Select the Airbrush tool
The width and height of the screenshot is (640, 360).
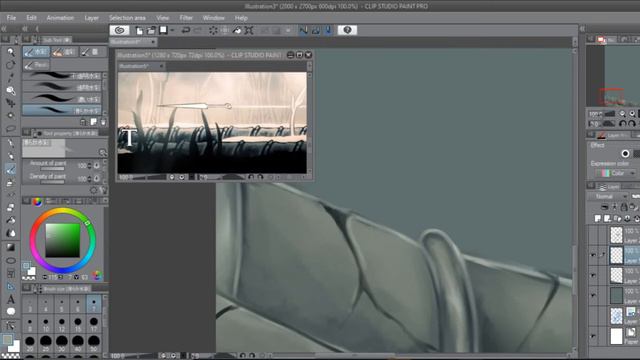[11, 182]
